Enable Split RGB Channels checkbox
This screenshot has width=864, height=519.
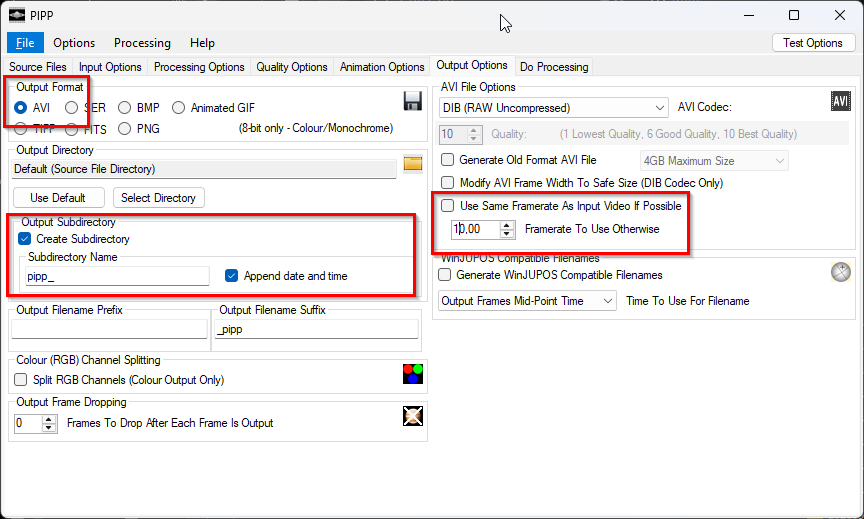tap(20, 380)
